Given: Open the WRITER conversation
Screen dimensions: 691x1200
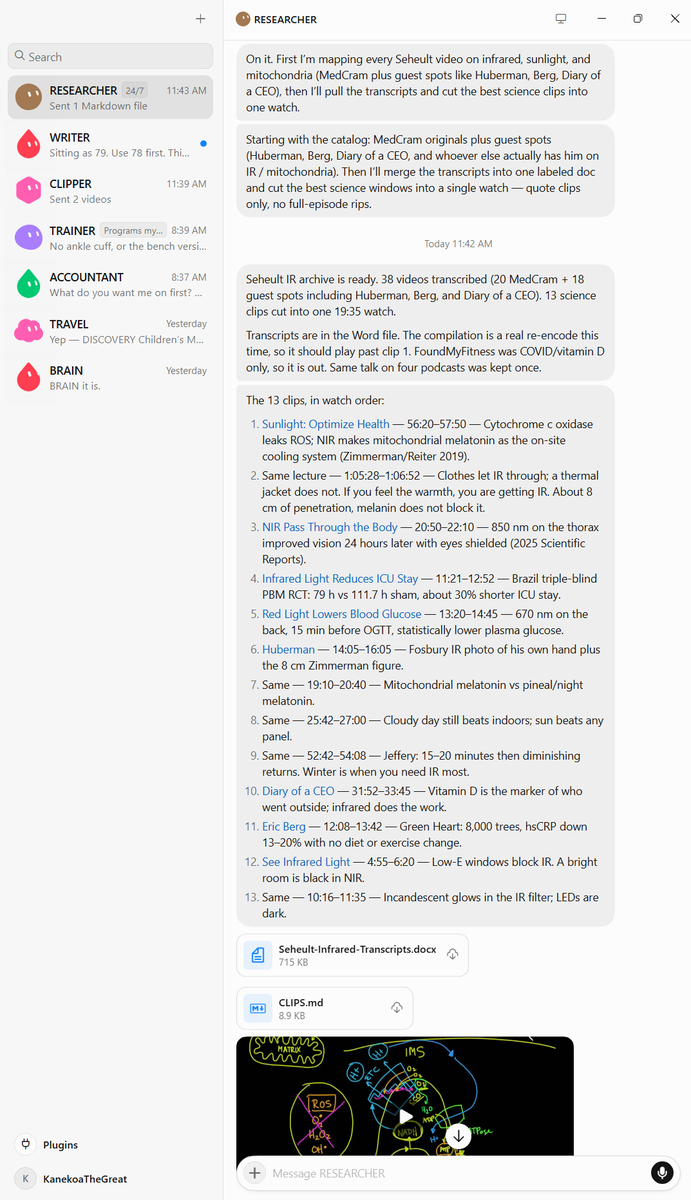Looking at the screenshot, I should coord(111,144).
